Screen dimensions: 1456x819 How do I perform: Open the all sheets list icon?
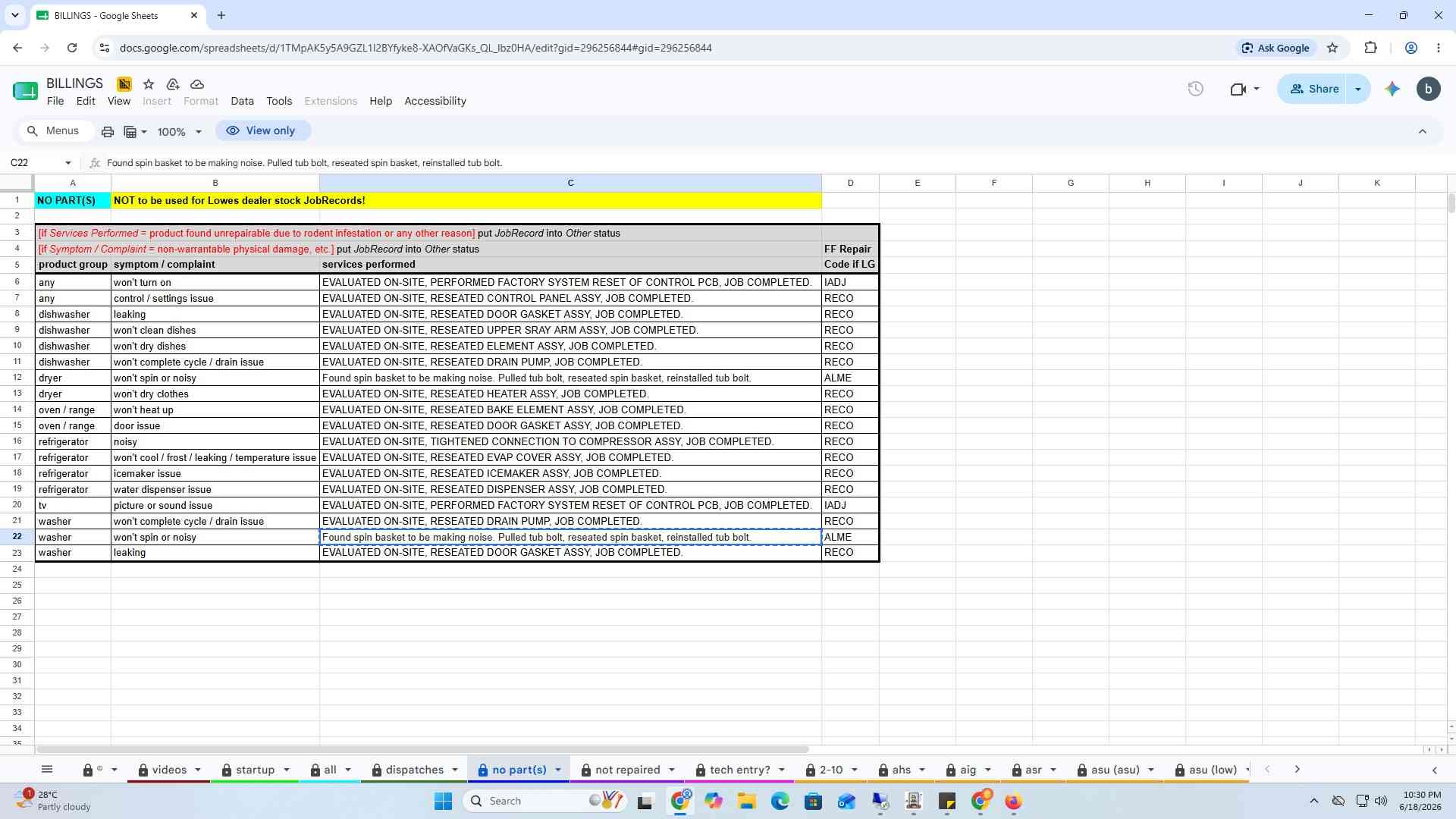point(47,769)
